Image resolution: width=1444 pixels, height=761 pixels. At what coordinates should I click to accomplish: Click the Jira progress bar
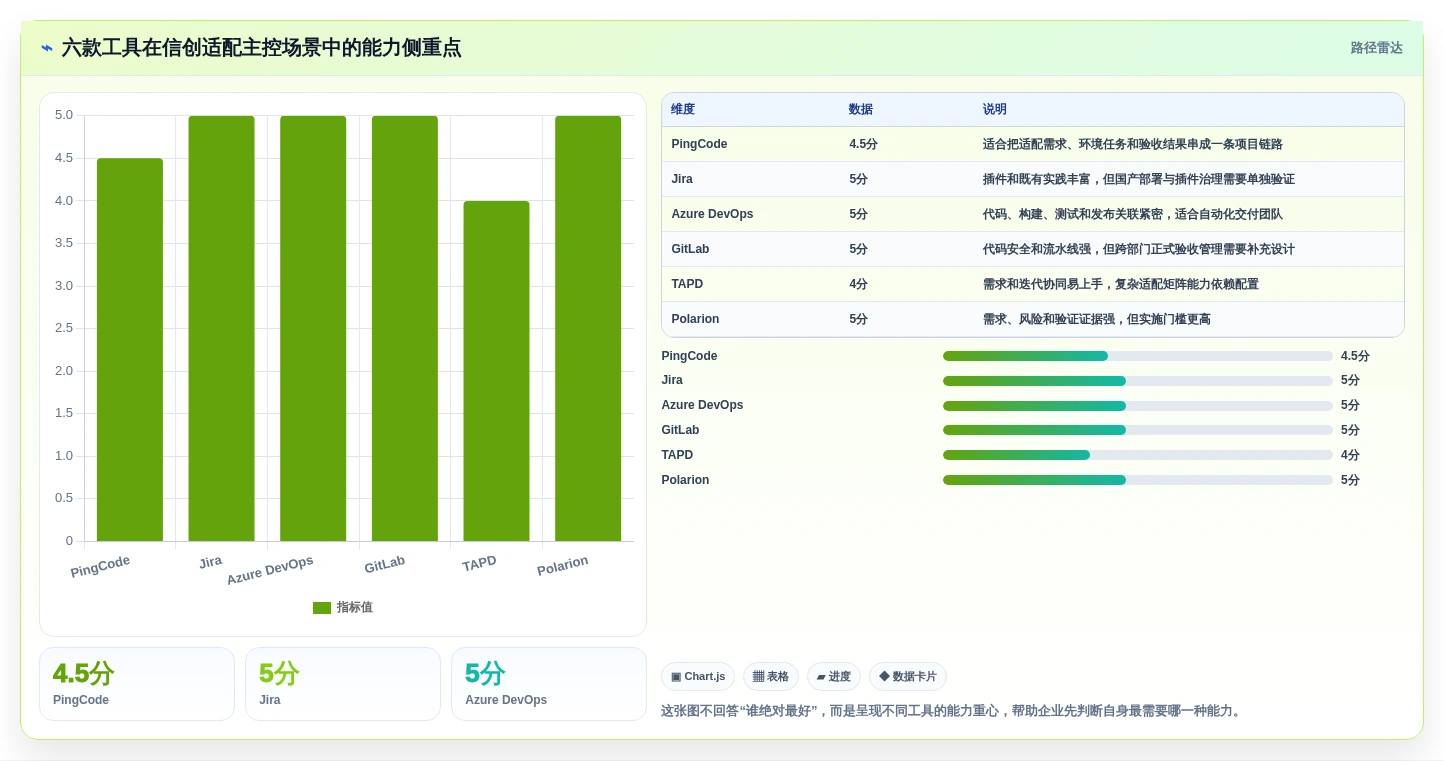tap(1138, 381)
